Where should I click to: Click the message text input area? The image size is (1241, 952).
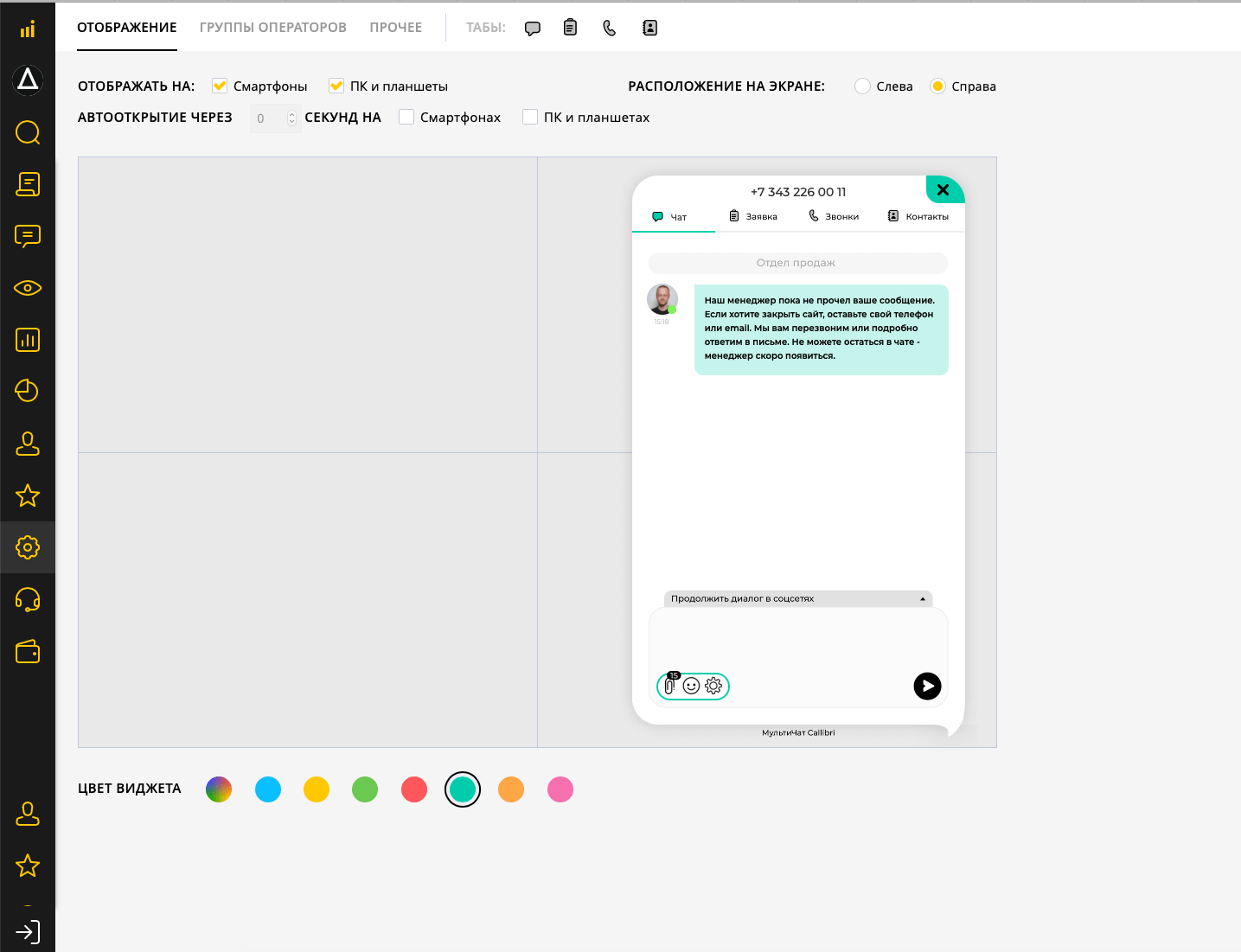click(x=797, y=638)
